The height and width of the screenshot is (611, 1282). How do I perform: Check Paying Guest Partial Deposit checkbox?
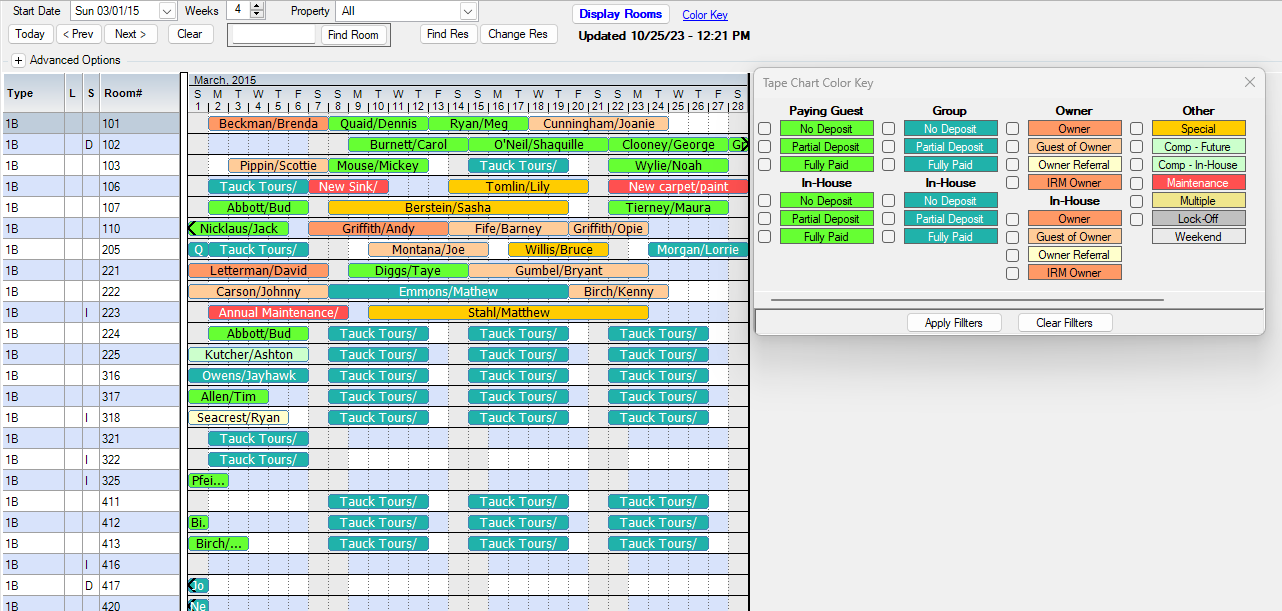pos(764,147)
